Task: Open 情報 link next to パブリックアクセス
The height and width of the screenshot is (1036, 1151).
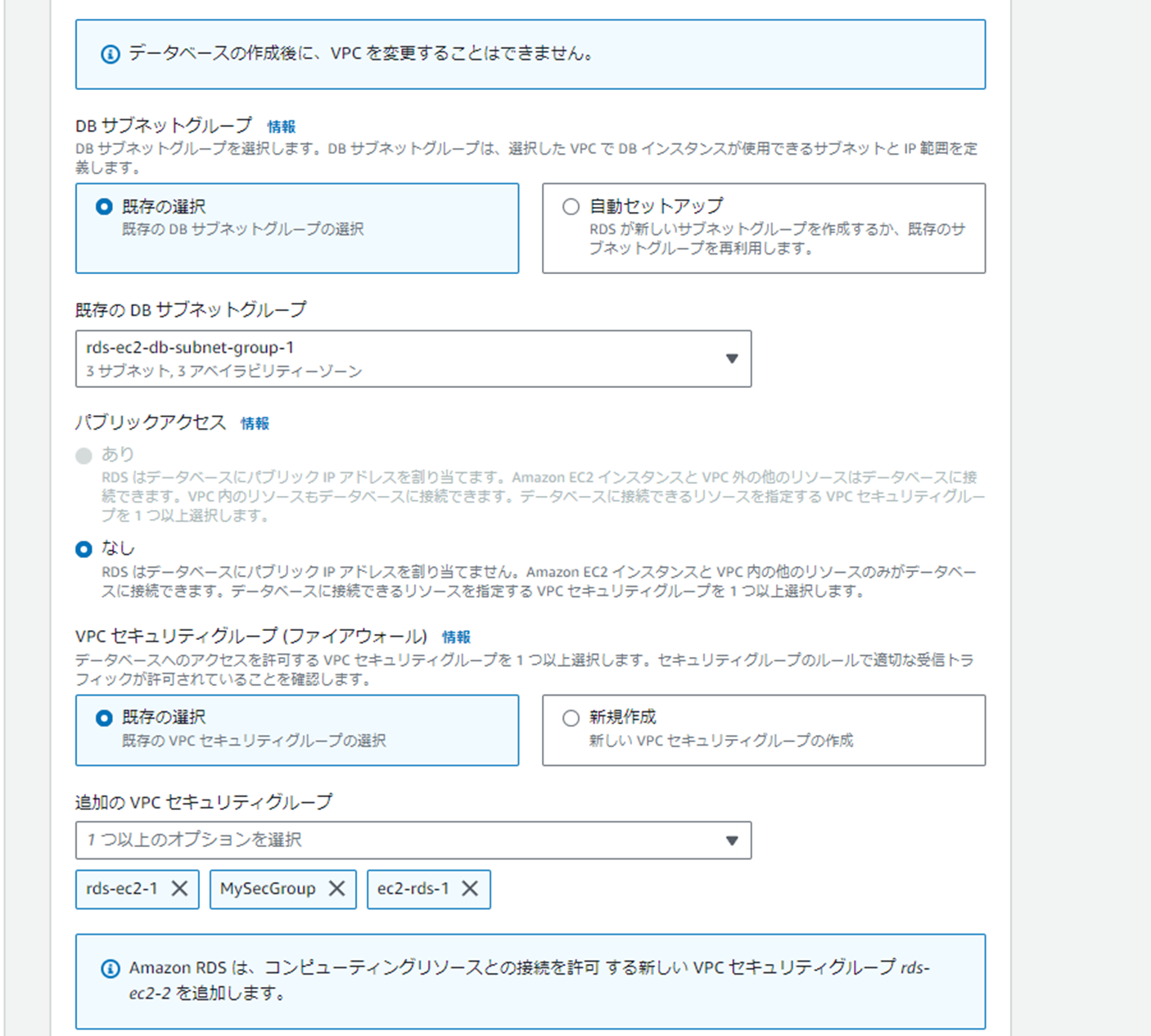Action: tap(255, 424)
